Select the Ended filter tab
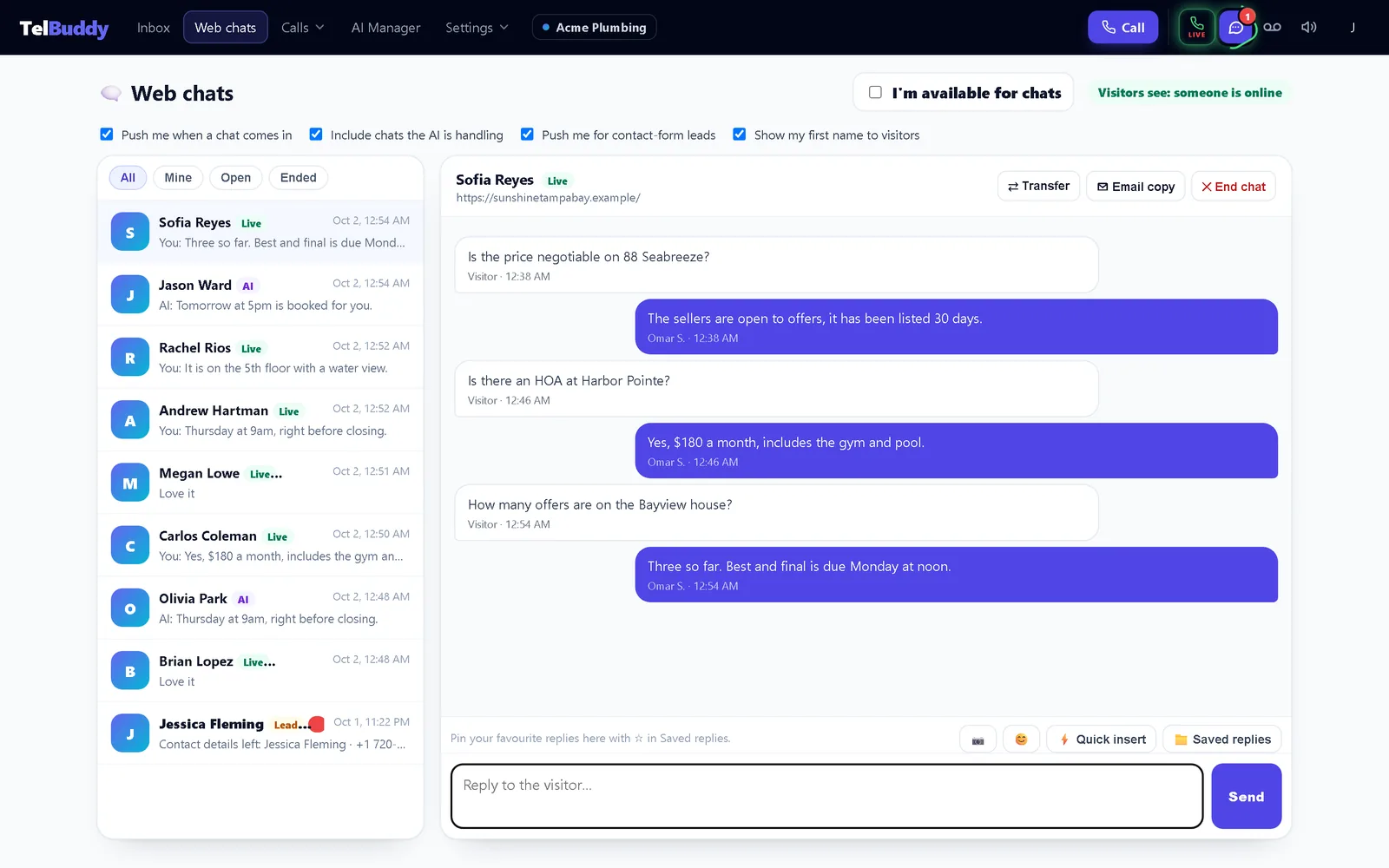 click(298, 178)
